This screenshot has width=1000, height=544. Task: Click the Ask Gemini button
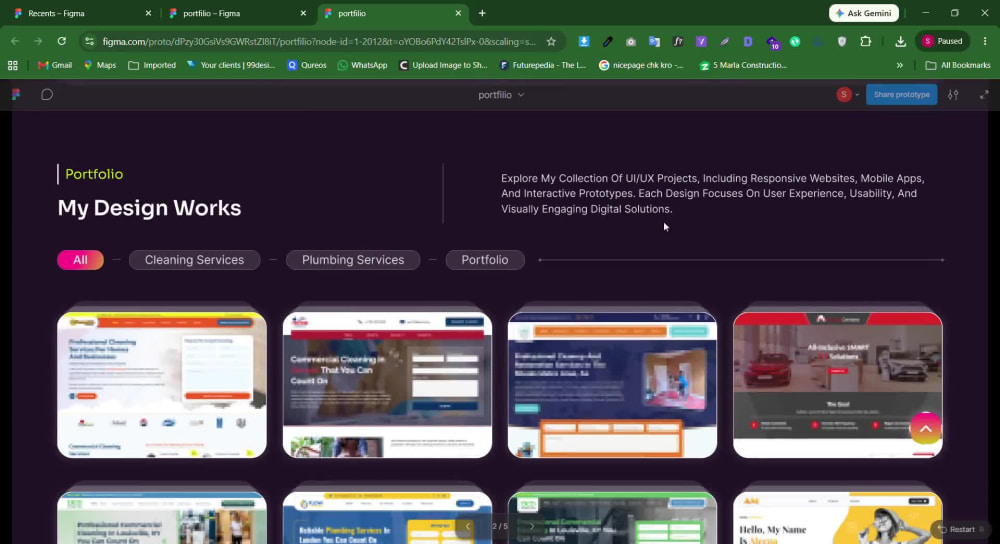click(864, 13)
